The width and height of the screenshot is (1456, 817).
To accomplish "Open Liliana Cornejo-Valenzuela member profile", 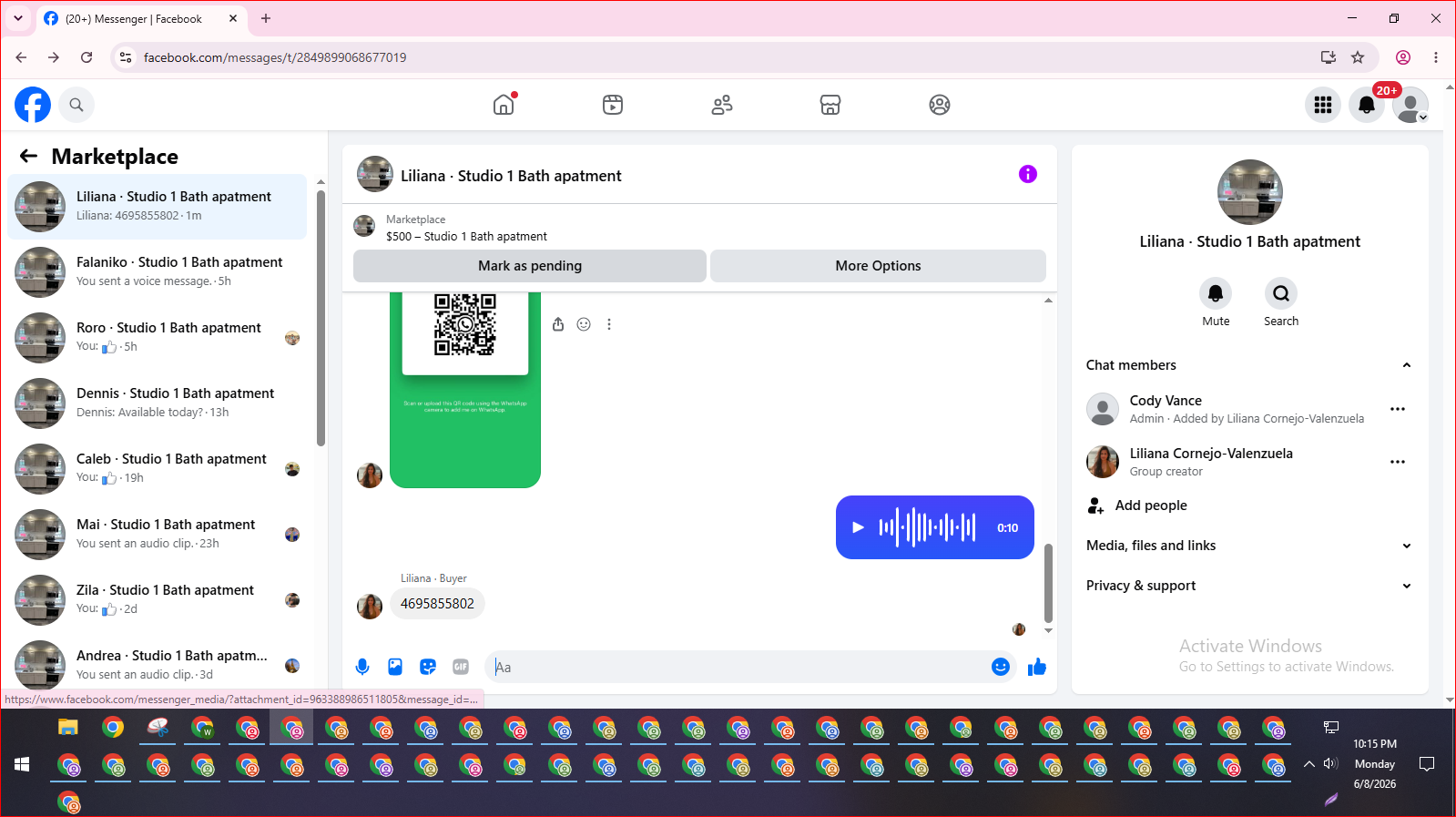I will (x=1211, y=454).
